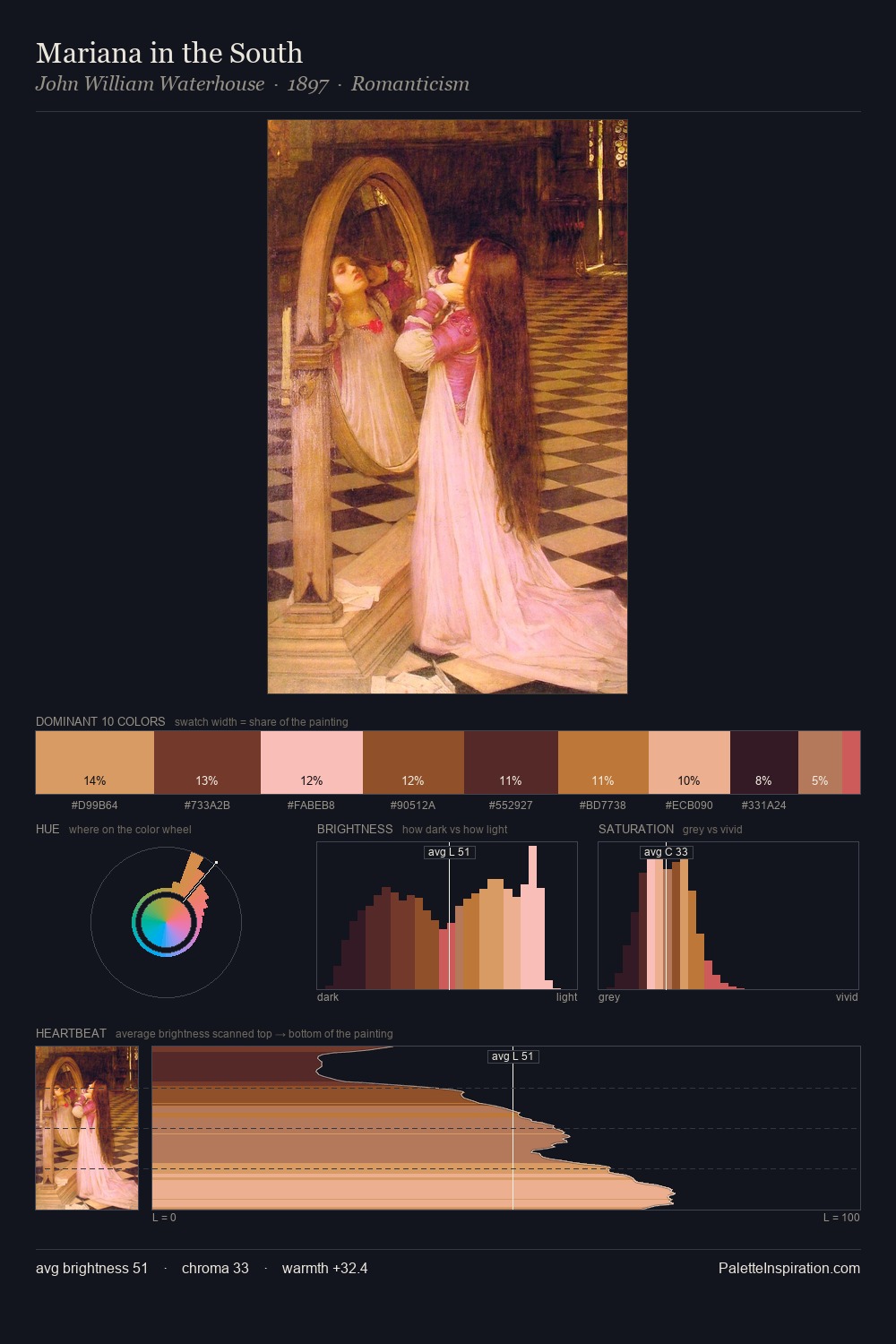896x1344 pixels.
Task: Click the tallest pink bar in Brightness histogram
Action: click(533, 918)
